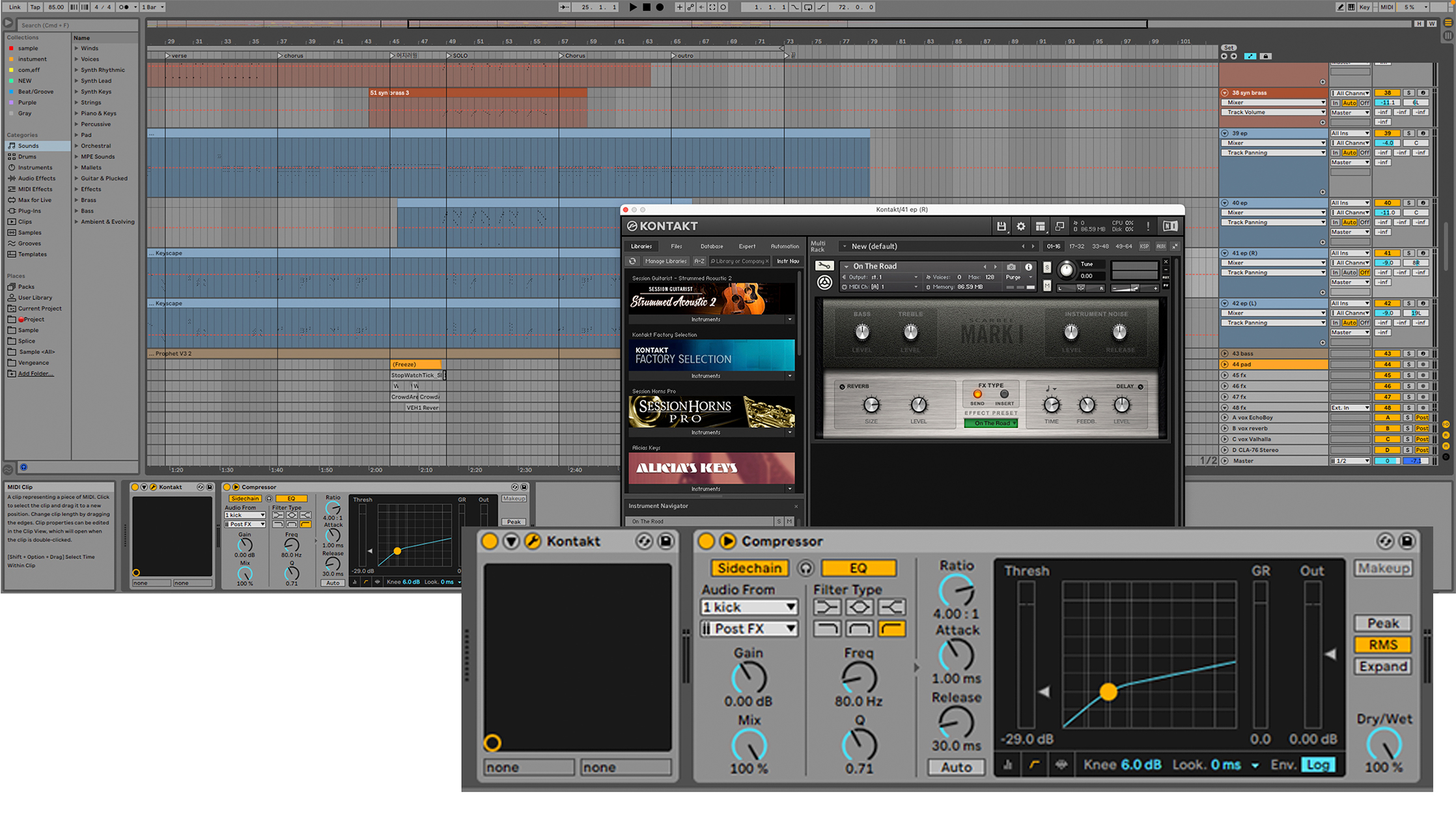1456x814 pixels.
Task: Open Kontakt options gear icon
Action: (x=1021, y=227)
